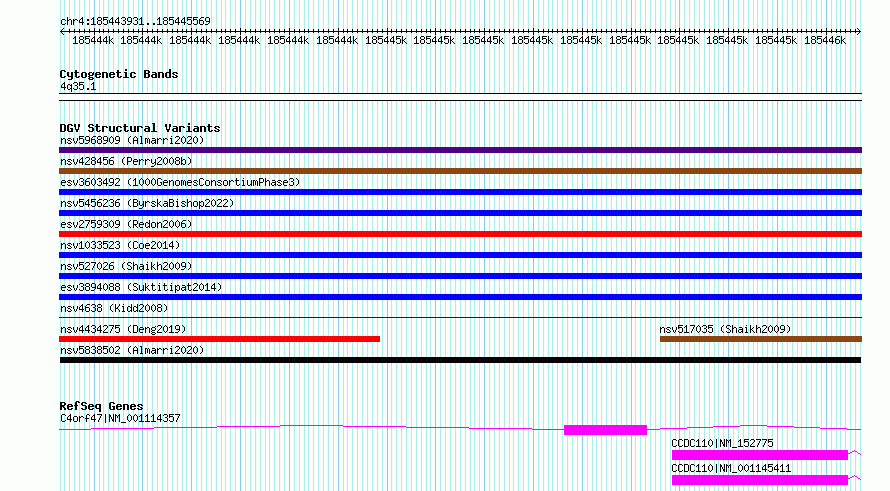The image size is (890, 491).
Task: Click the RefSeq Genes track heading
Action: (101, 406)
